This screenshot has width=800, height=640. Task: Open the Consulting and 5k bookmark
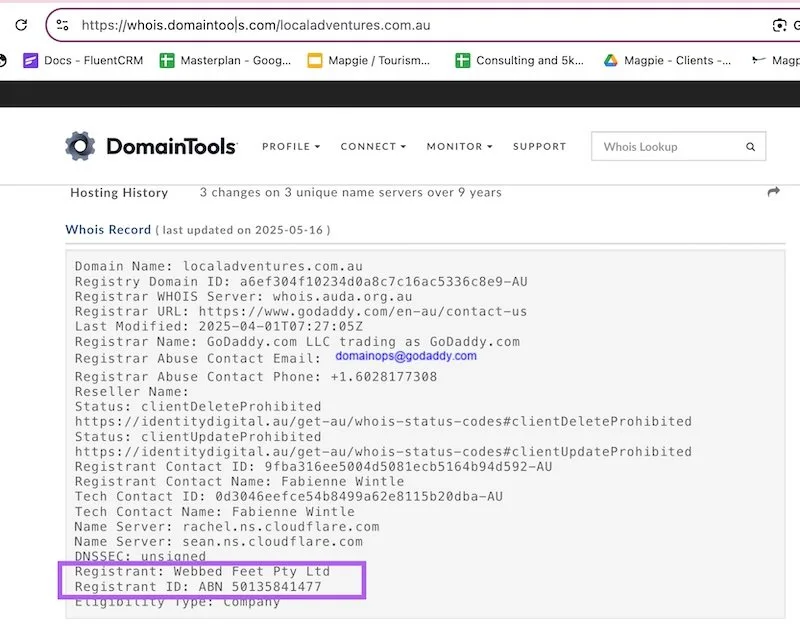(x=519, y=60)
